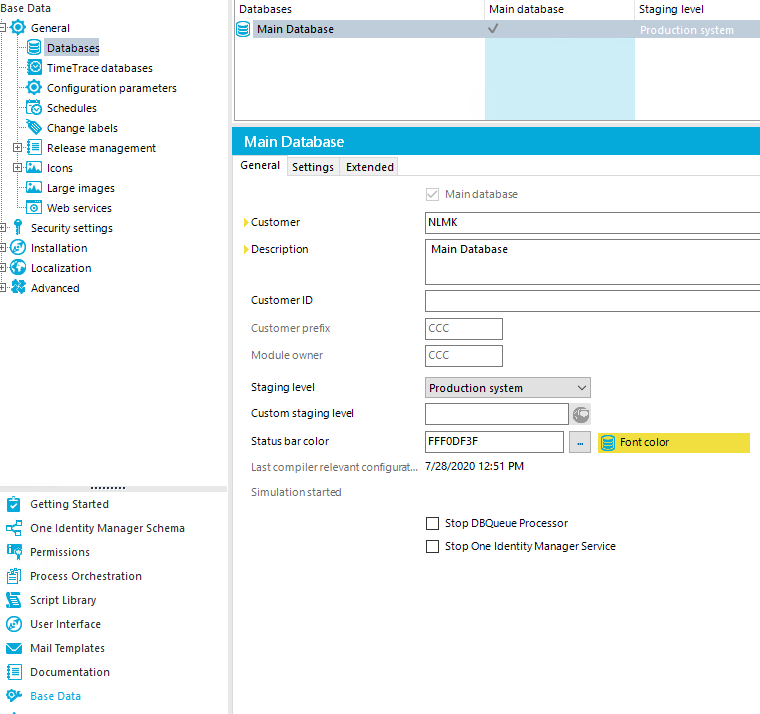This screenshot has width=760, height=714.
Task: Click the Script Library navigation icon
Action: pyautogui.click(x=14, y=600)
